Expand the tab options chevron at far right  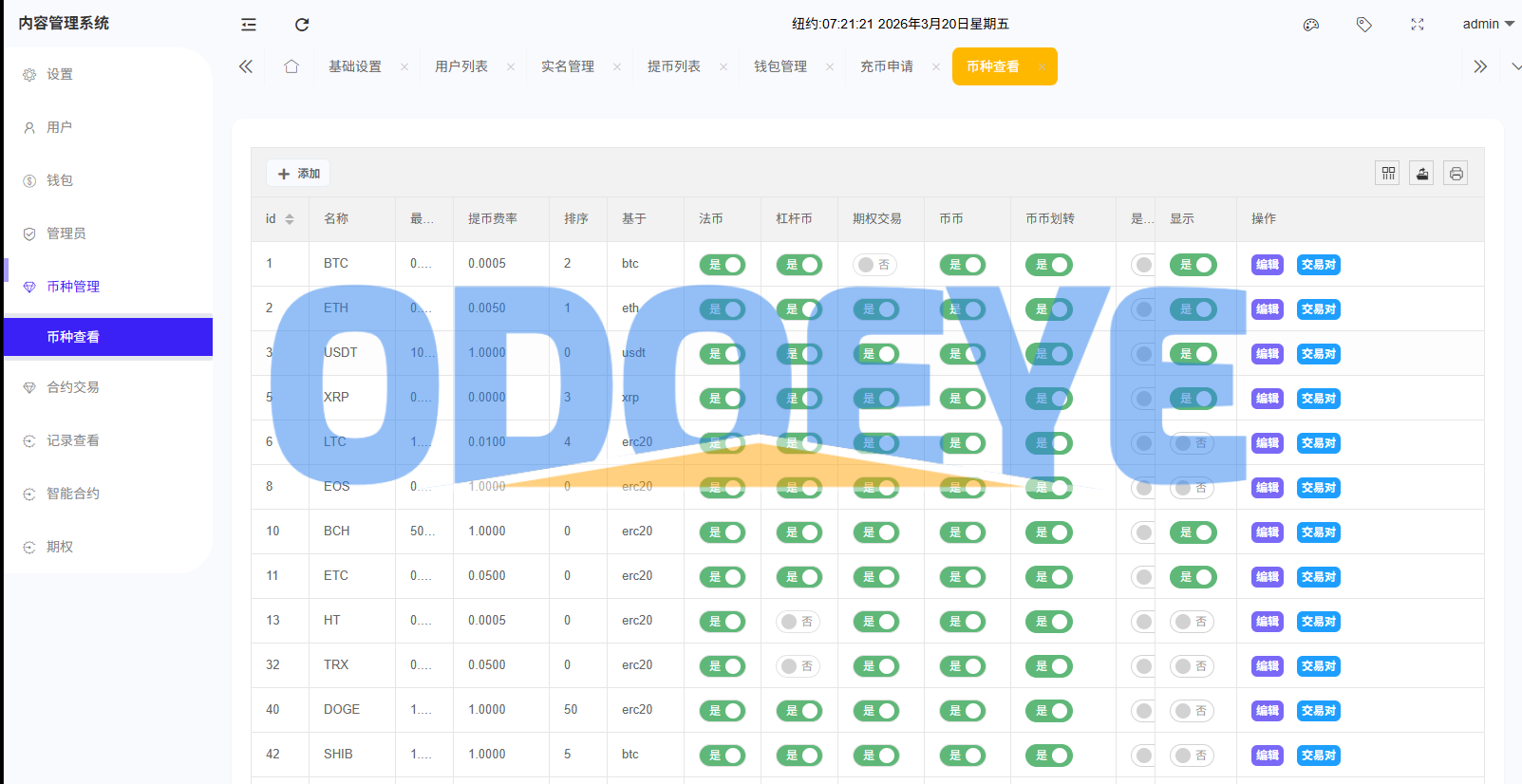[1515, 66]
